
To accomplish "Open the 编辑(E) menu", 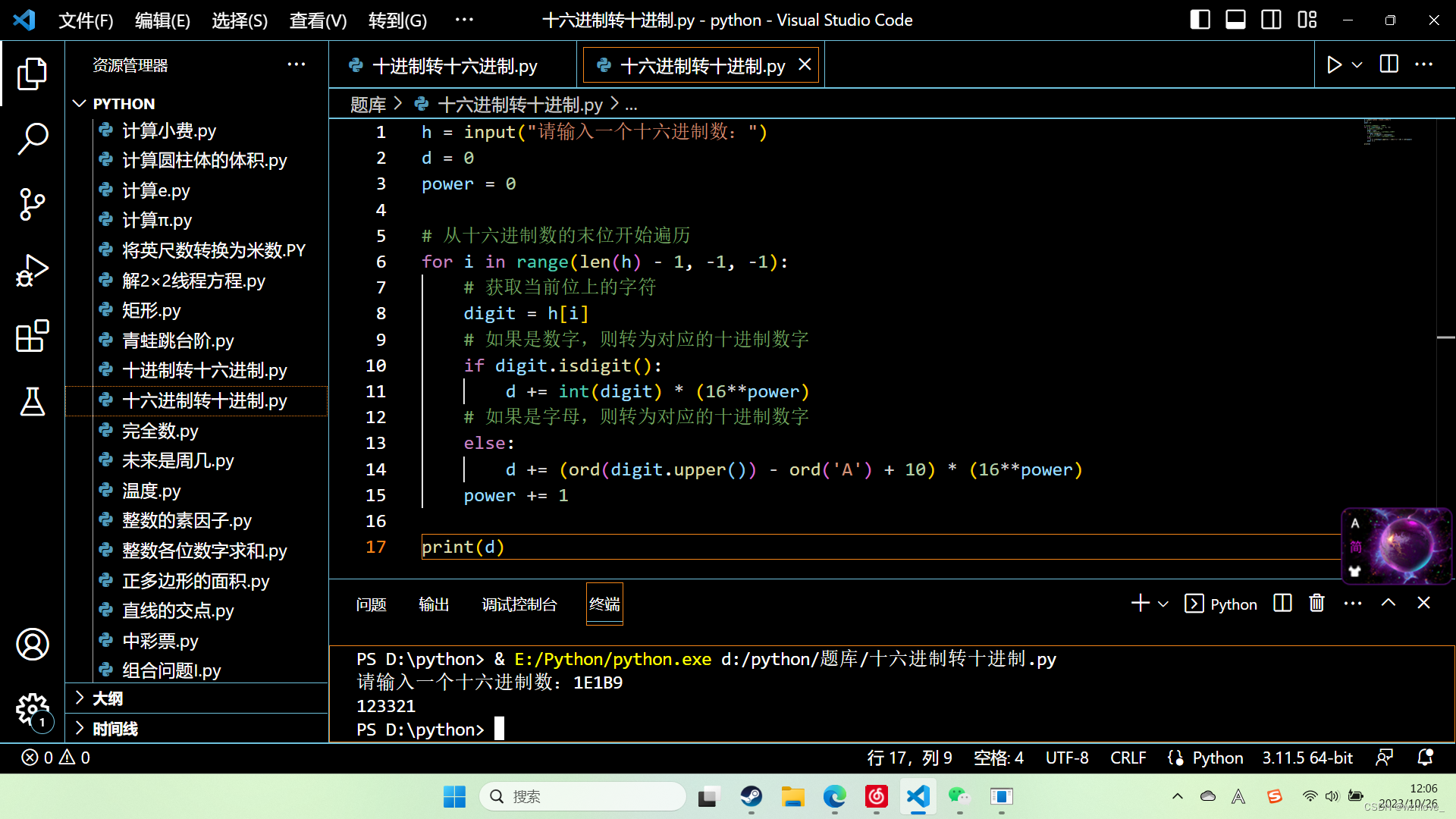I will pos(162,20).
